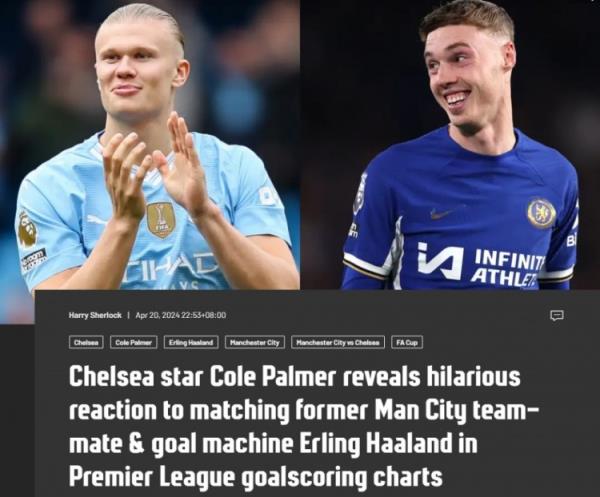
Task: Click the gold FIFA badge on the sky-blue shirt
Action: [x=161, y=220]
